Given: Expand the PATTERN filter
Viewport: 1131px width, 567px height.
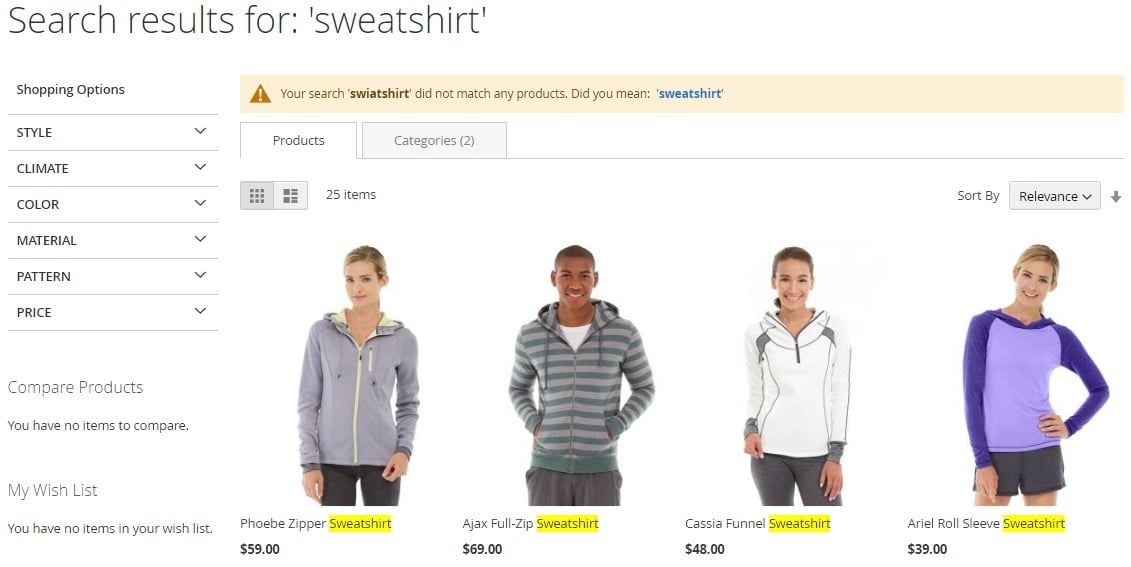Looking at the screenshot, I should pos(113,277).
